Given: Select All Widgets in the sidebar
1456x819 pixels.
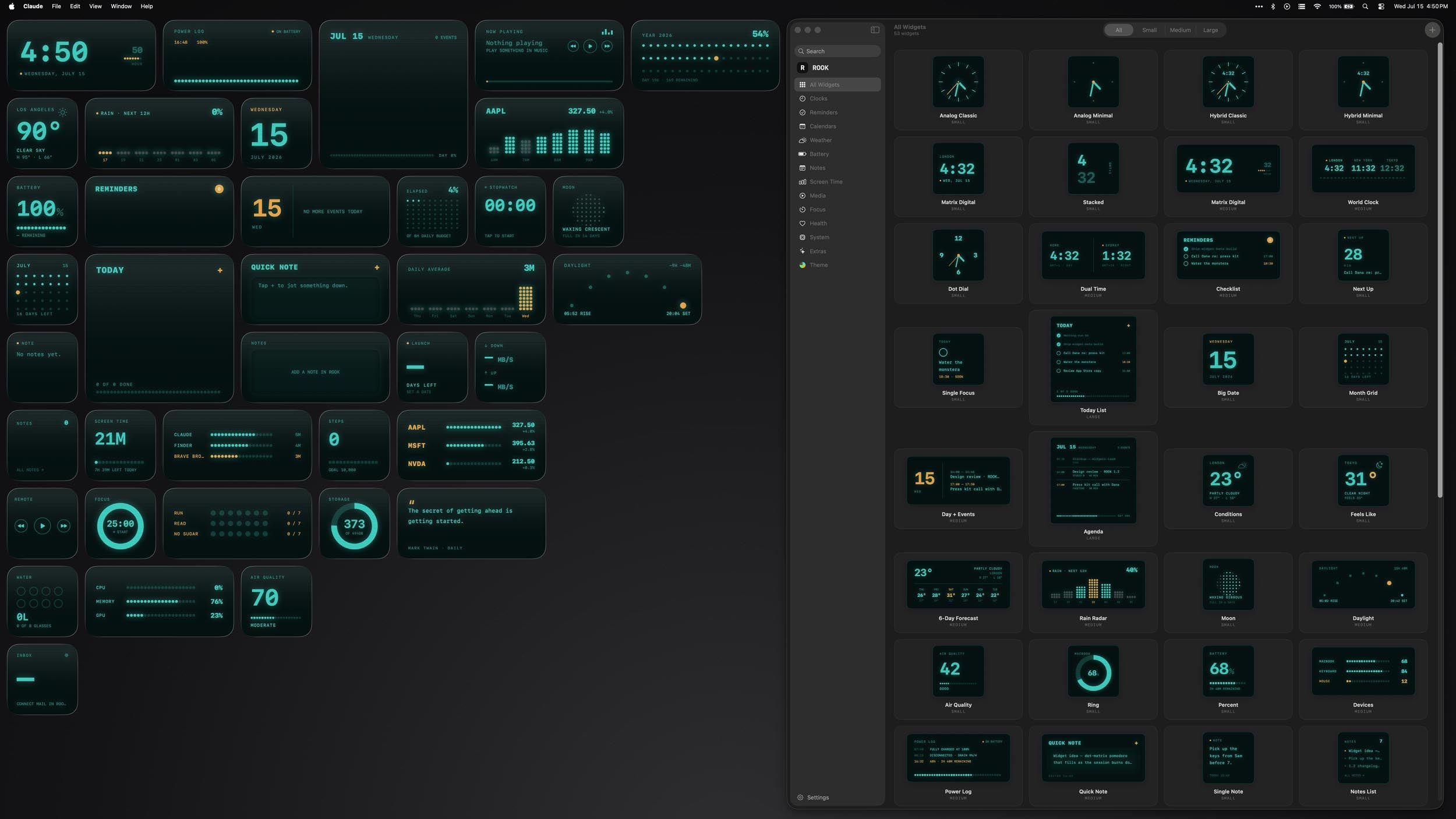Looking at the screenshot, I should [x=837, y=84].
